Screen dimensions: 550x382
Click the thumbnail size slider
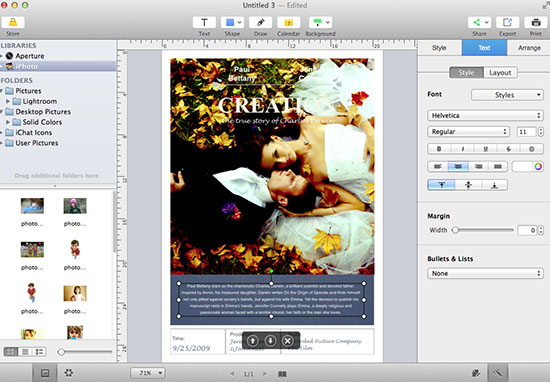(85, 351)
